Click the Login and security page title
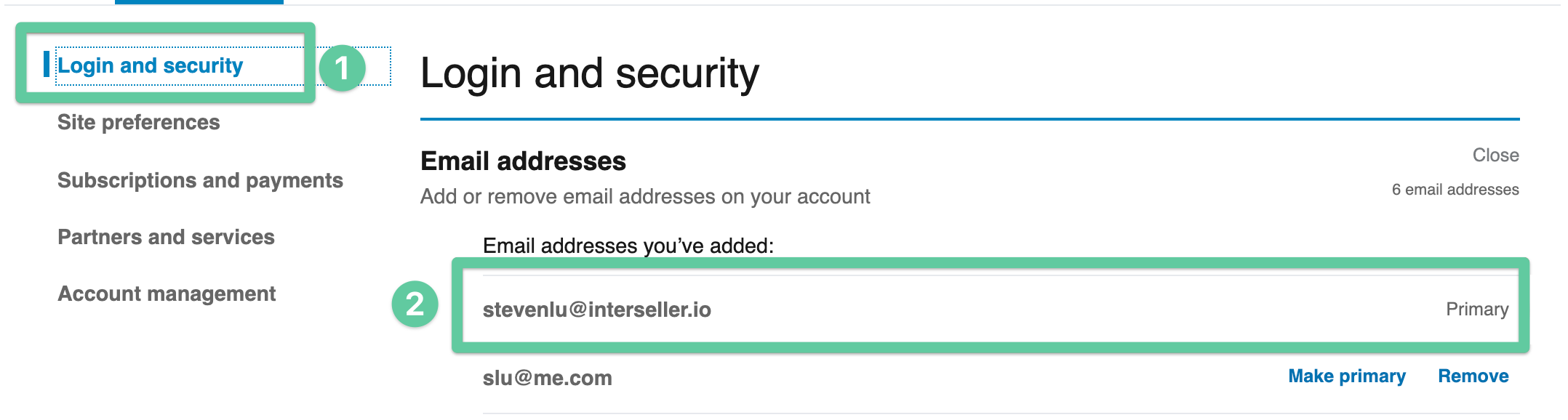Screen dimensions: 1568x420 [x=589, y=73]
